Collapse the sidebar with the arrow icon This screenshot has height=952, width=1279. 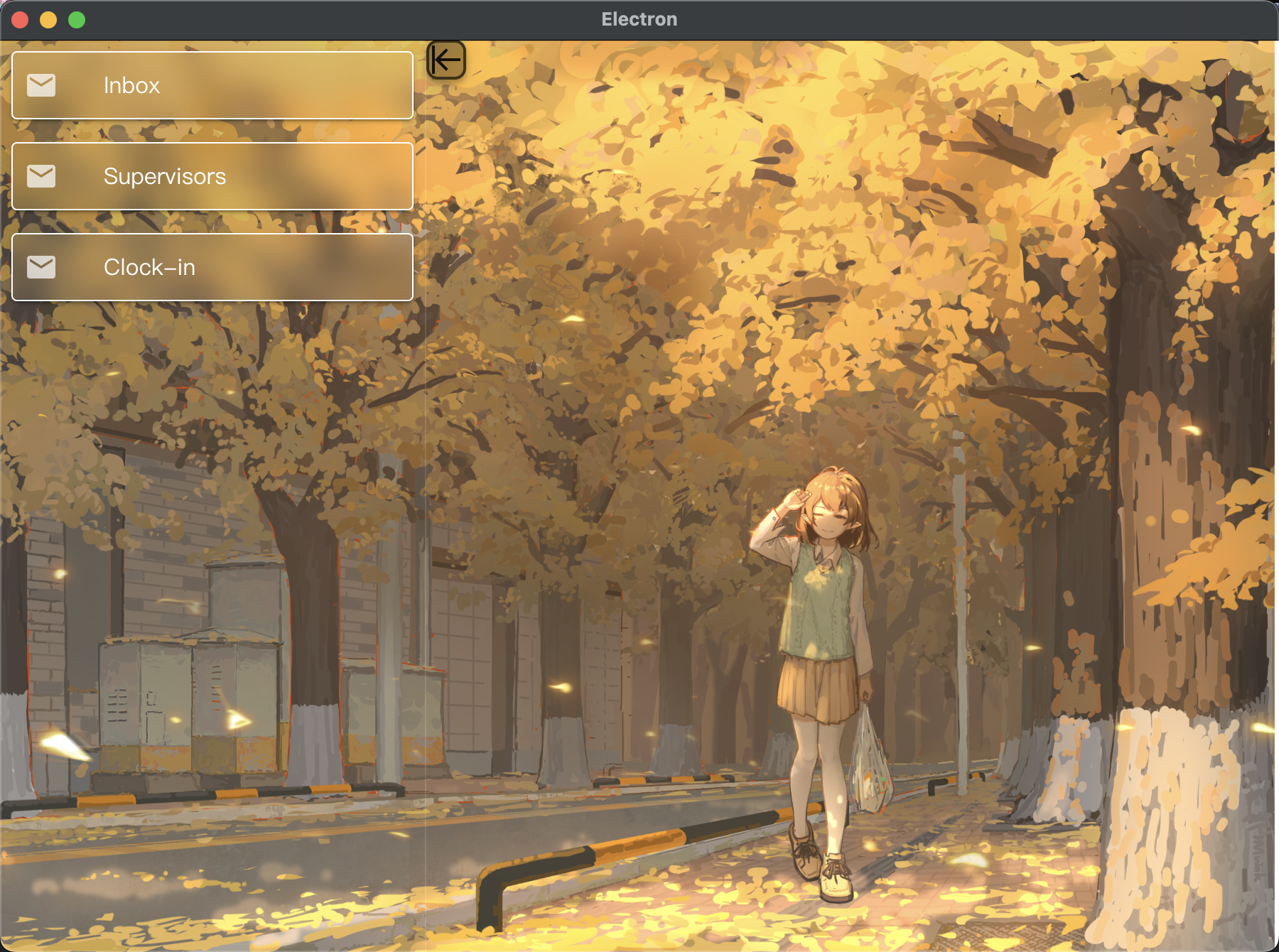446,60
